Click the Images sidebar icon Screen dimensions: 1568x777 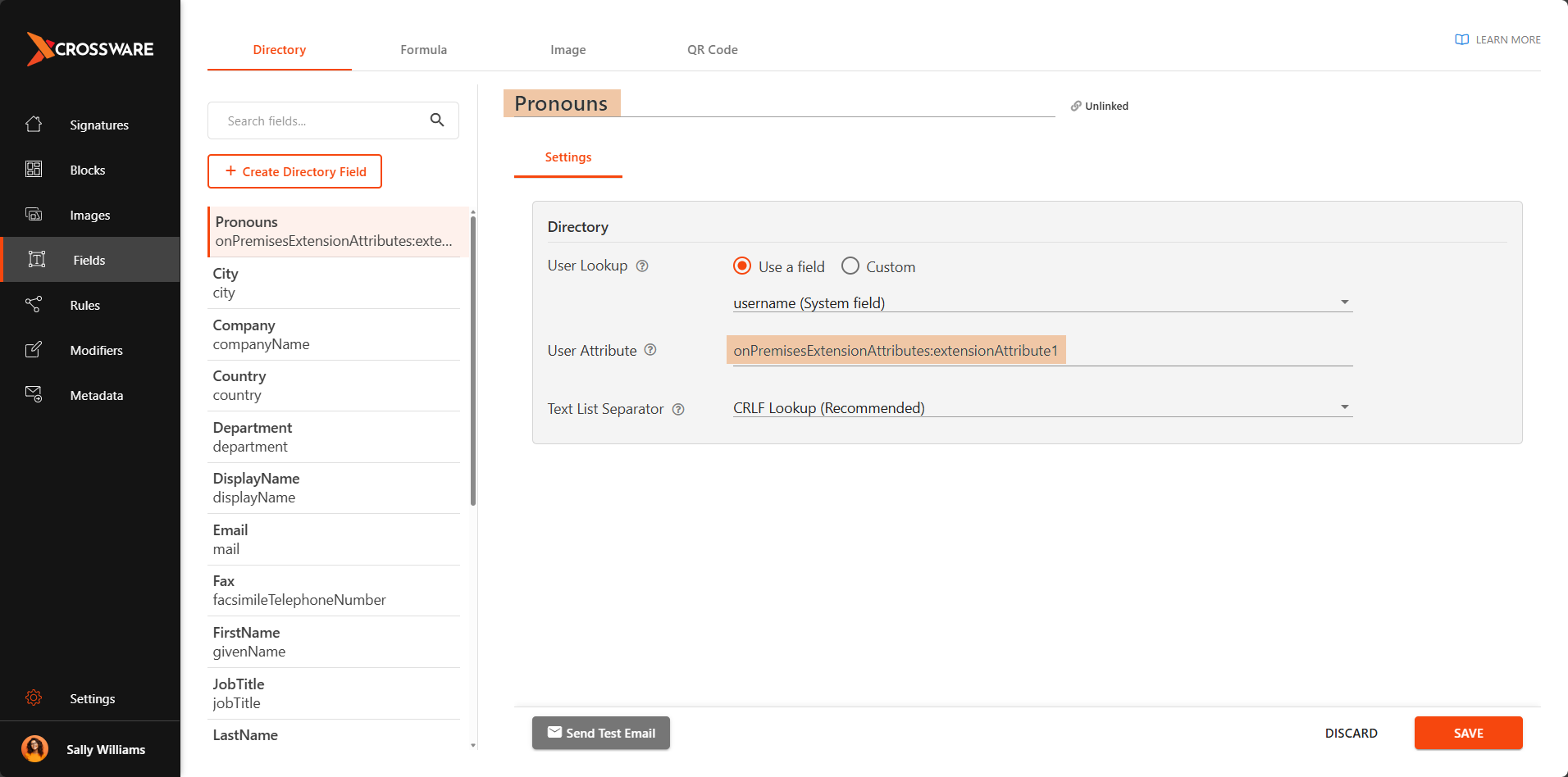34,214
